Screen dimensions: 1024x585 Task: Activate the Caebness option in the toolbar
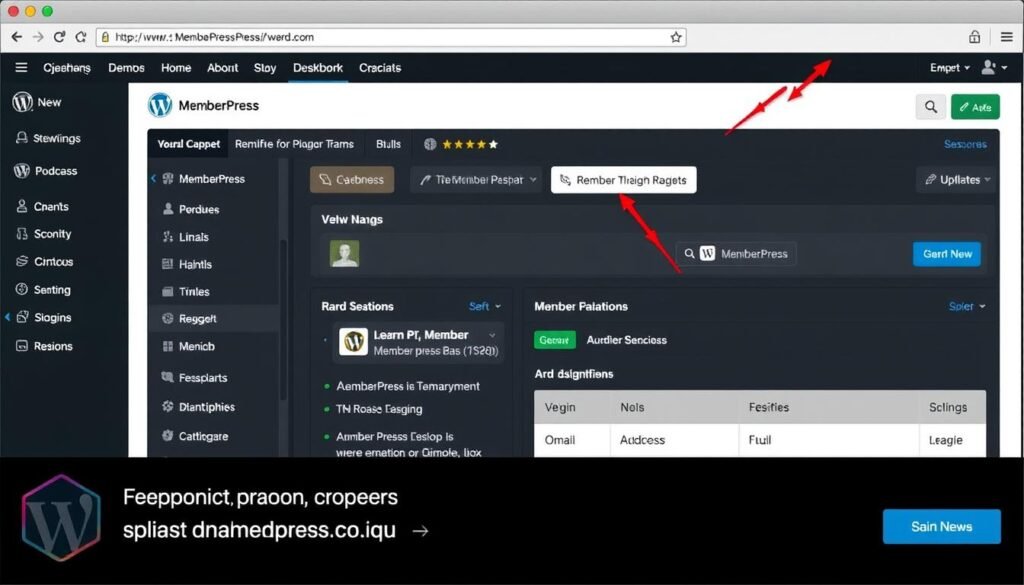point(351,180)
